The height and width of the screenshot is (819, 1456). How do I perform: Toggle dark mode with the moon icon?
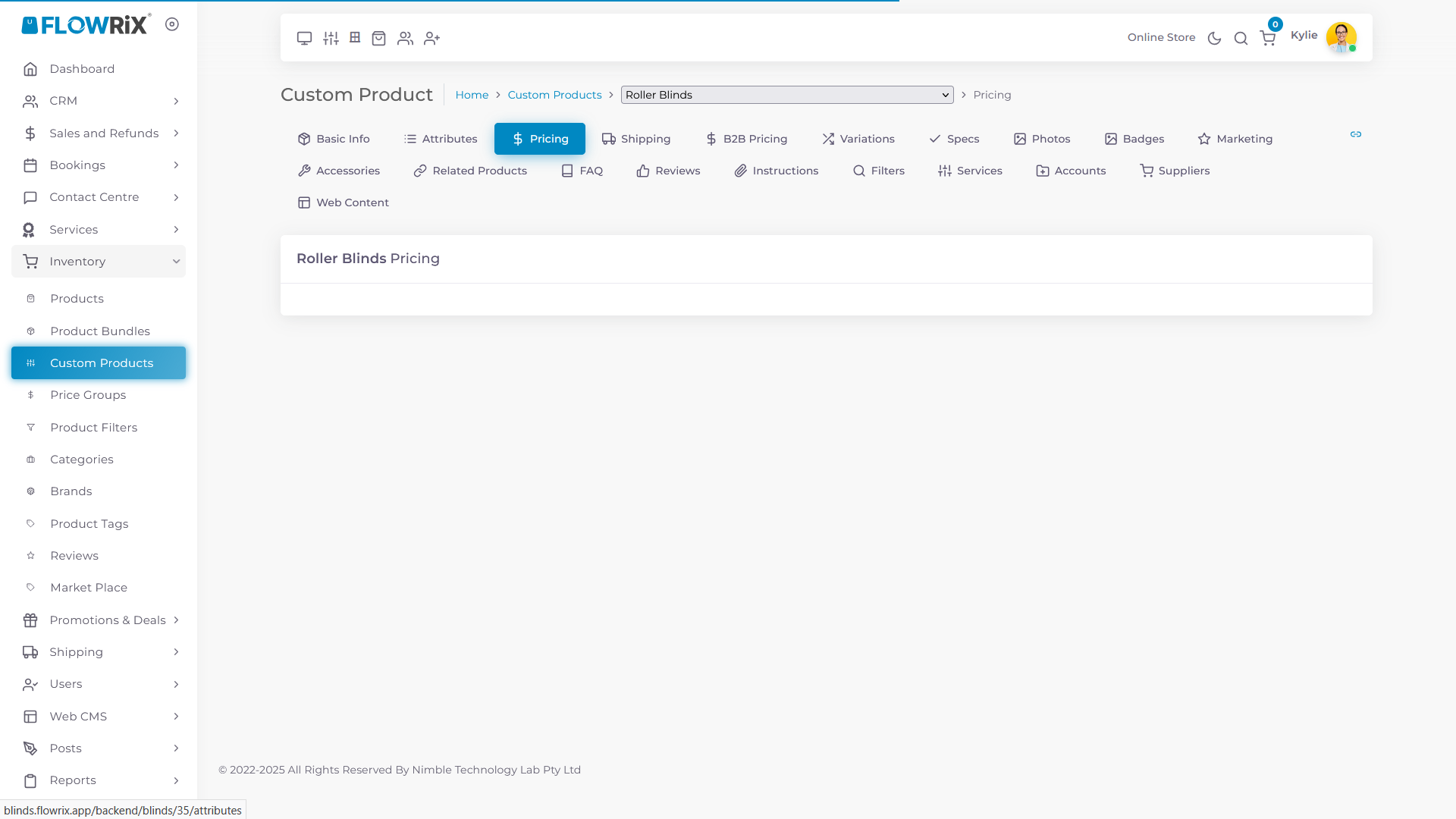coord(1214,38)
